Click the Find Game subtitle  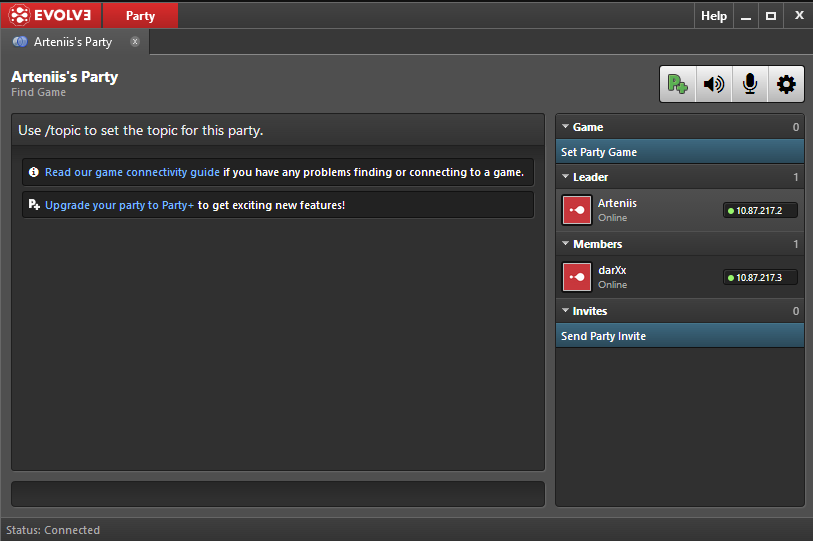38,92
